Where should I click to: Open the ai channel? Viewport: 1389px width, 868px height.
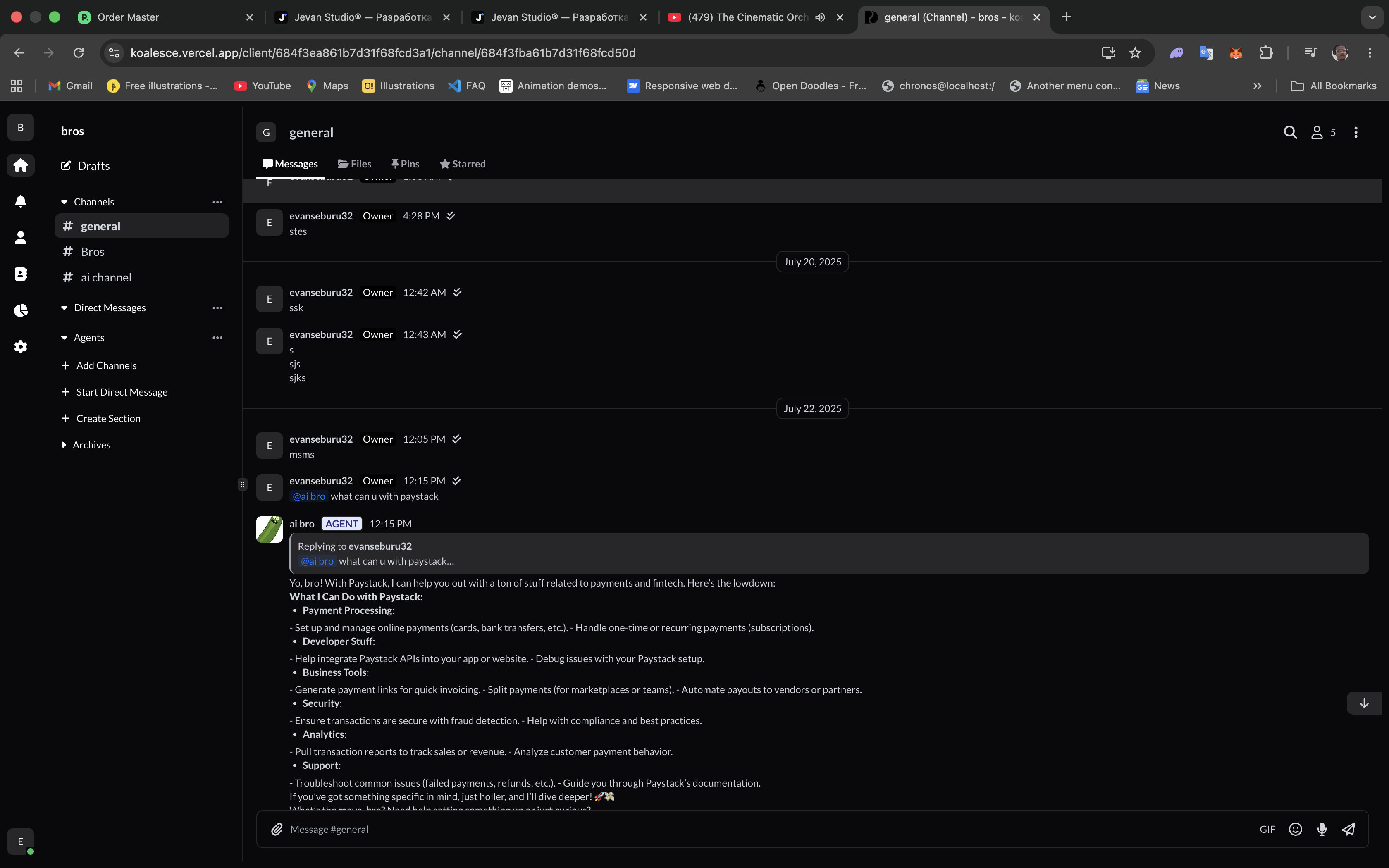141,278
